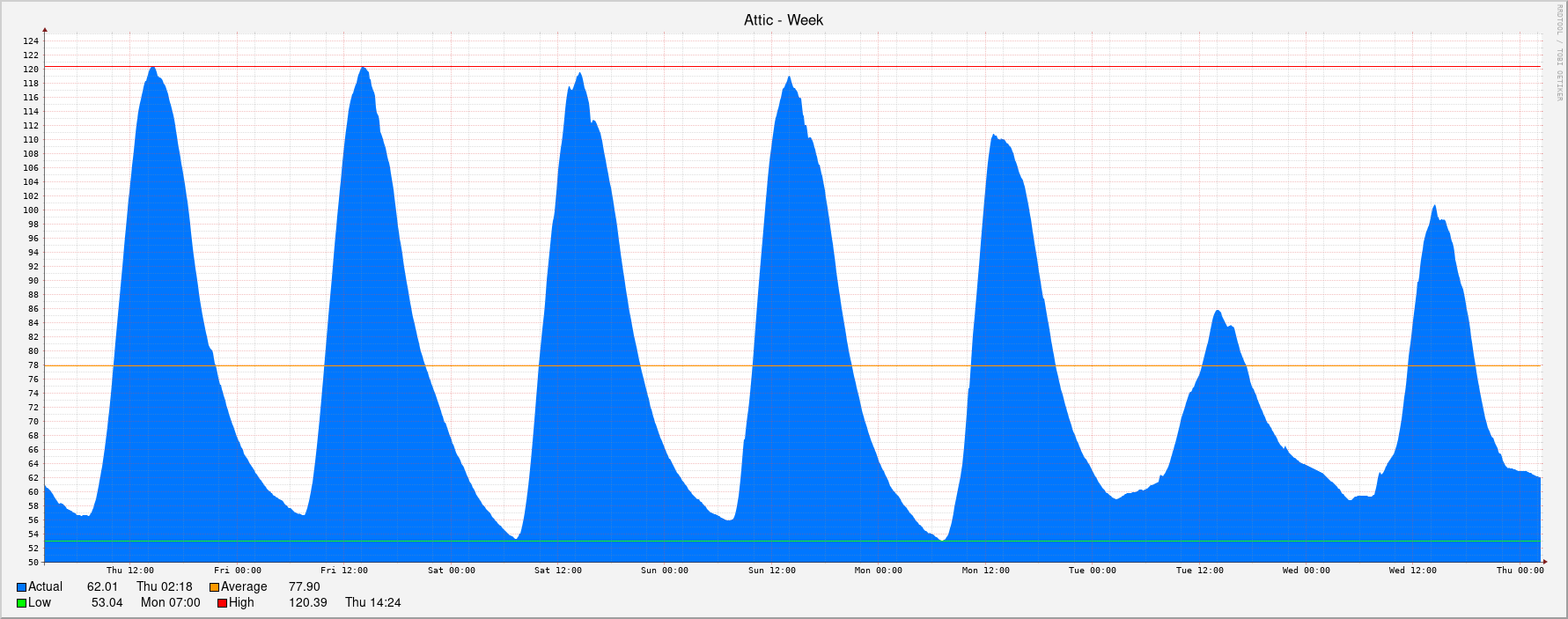Viewport: 1568px width, 619px height.
Task: Select the "Sat 00:00" time axis label
Action: pos(451,571)
